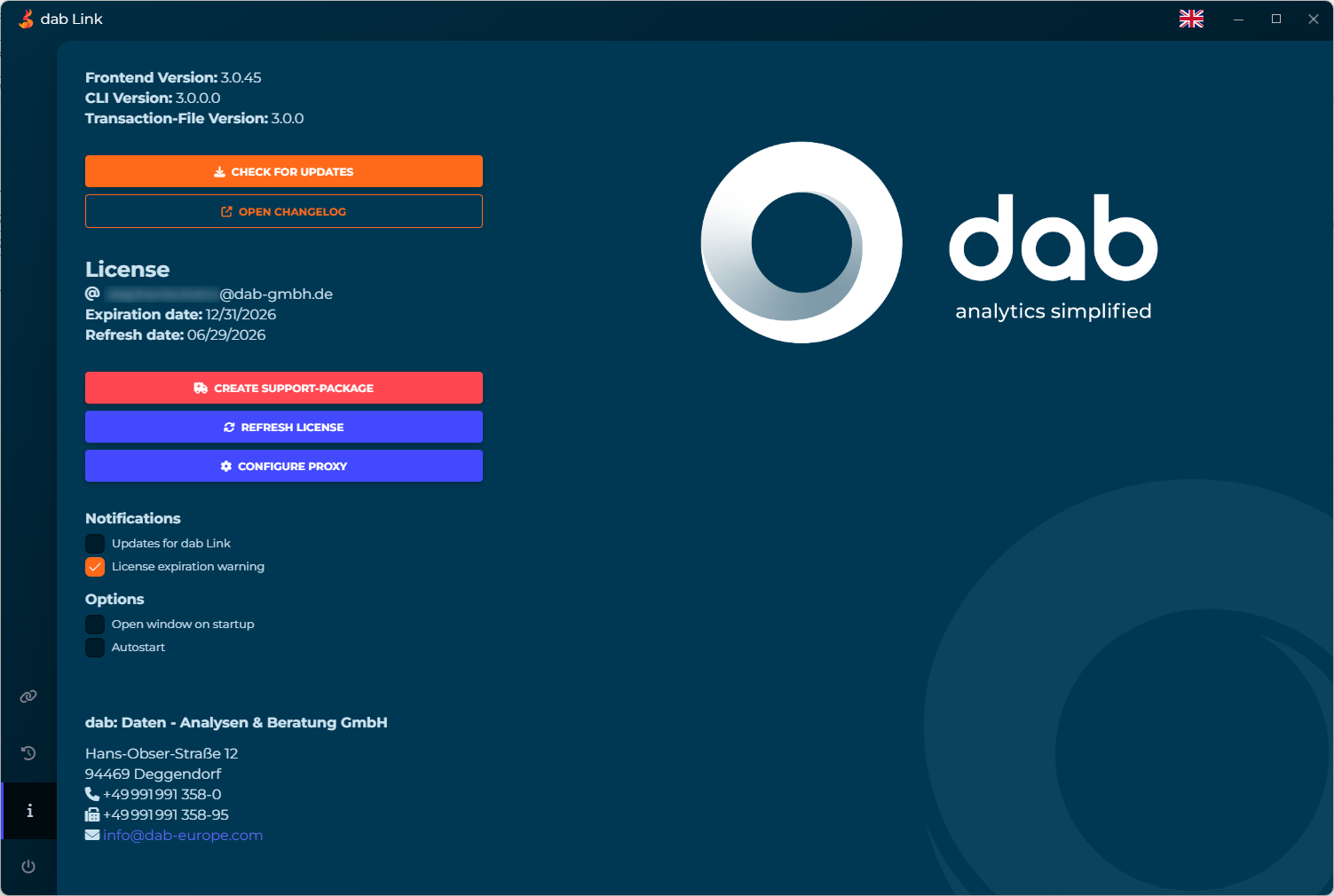
Task: Check for updates button
Action: [284, 171]
